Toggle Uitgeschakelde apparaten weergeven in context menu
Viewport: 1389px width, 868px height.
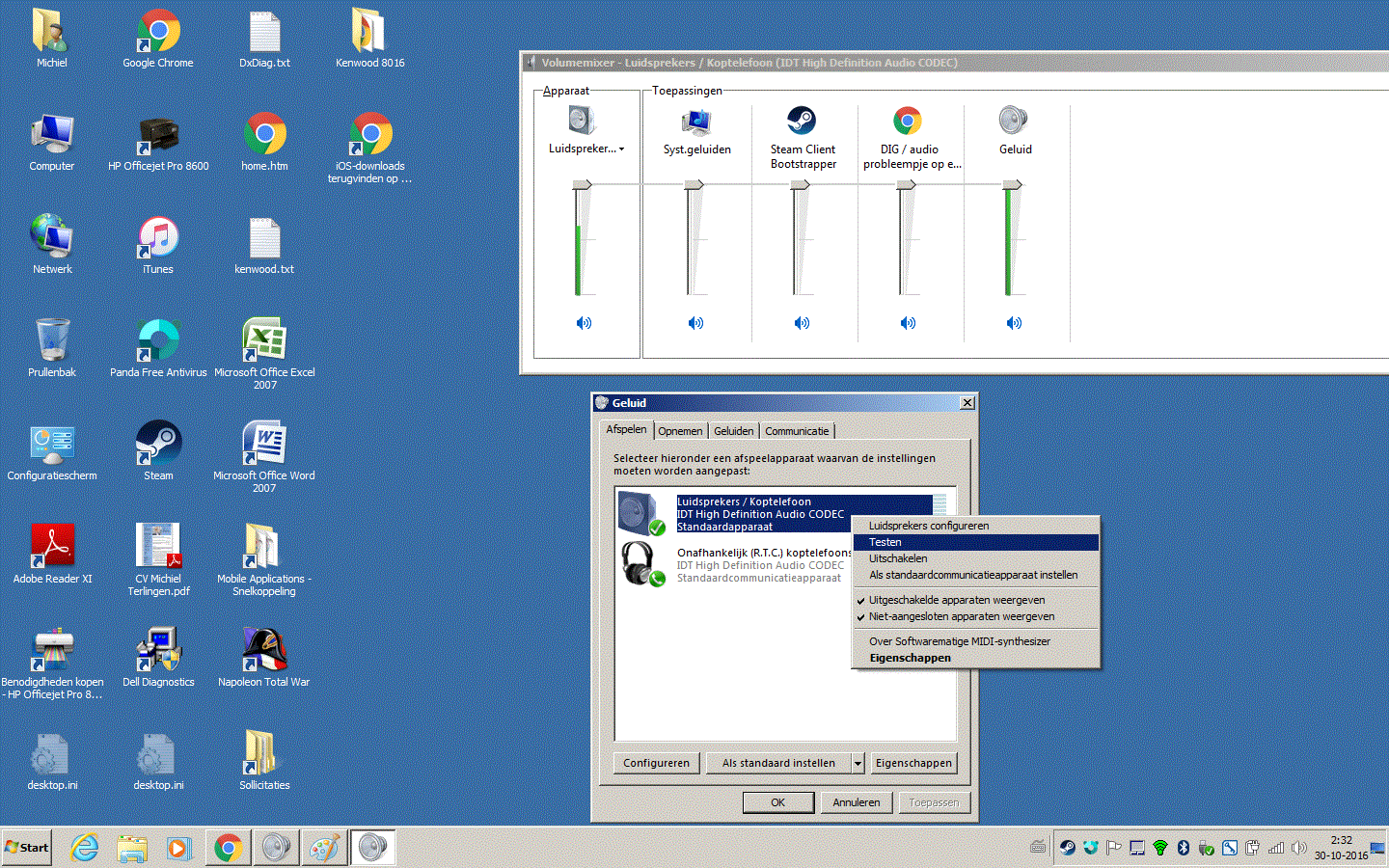tap(976, 600)
